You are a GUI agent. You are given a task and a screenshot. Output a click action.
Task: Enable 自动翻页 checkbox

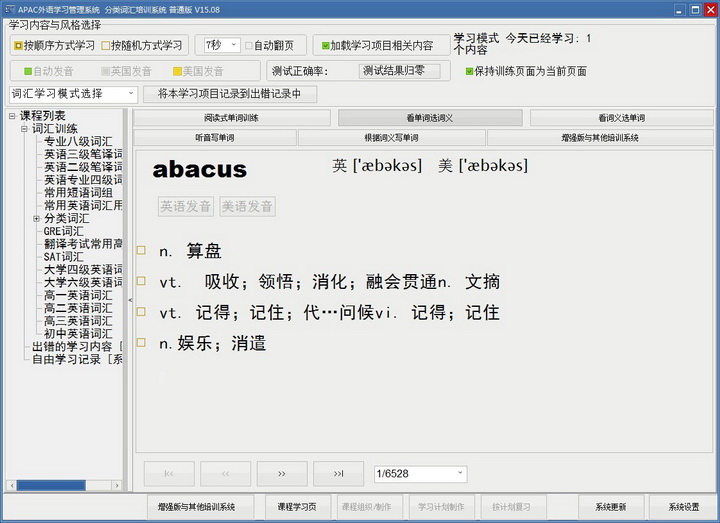click(x=269, y=45)
